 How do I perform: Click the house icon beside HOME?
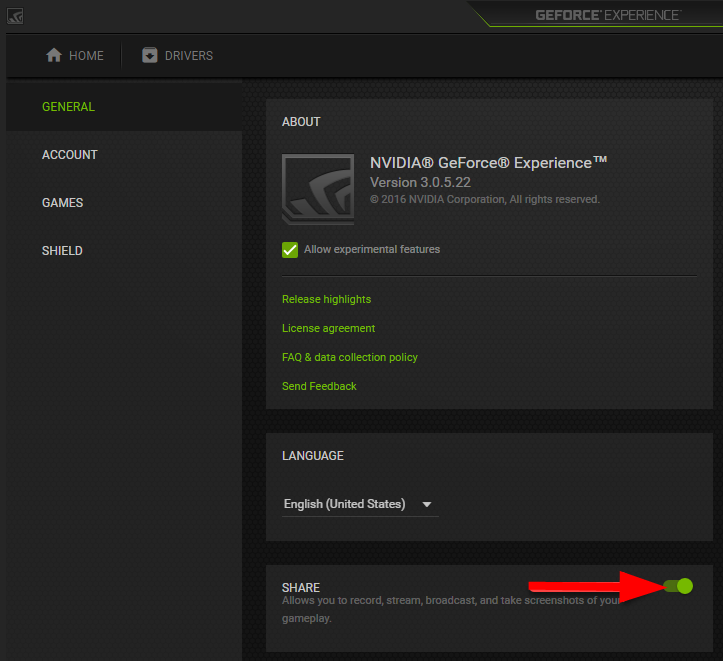pyautogui.click(x=54, y=56)
